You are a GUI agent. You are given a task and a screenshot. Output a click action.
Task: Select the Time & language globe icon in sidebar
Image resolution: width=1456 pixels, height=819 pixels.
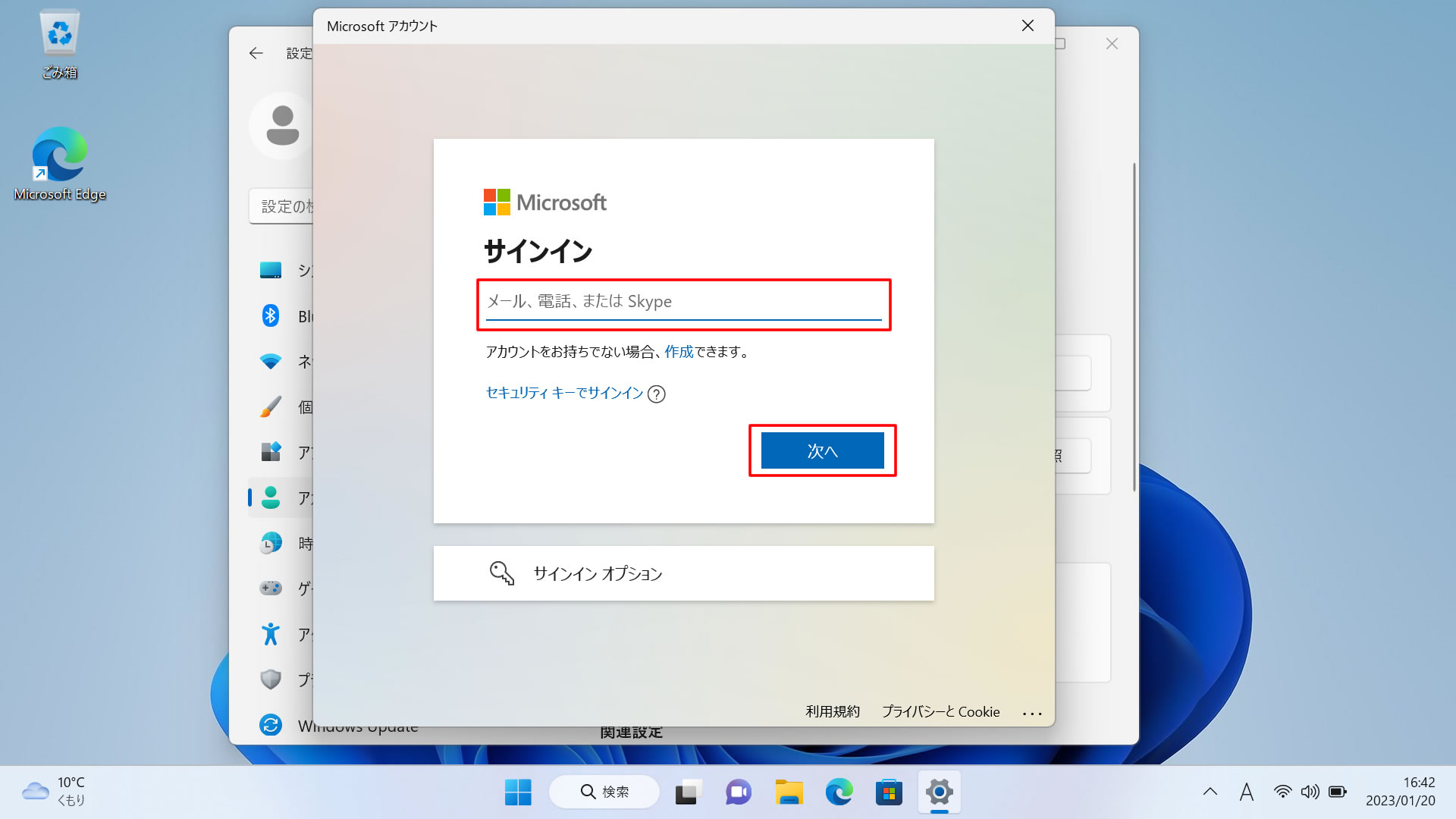click(x=271, y=543)
